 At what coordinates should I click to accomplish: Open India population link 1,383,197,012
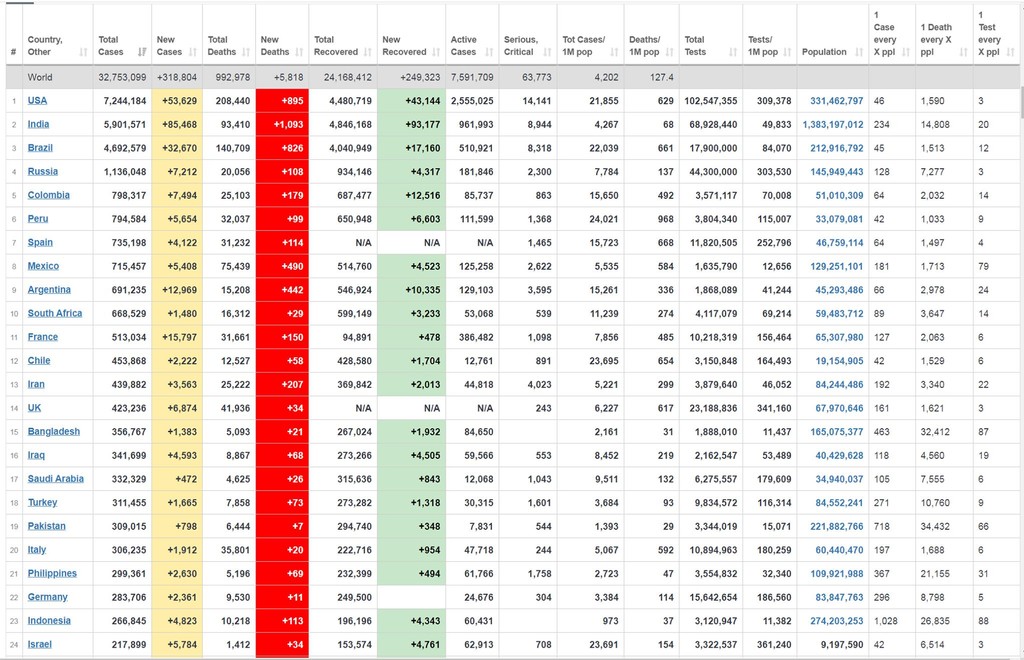pos(833,124)
